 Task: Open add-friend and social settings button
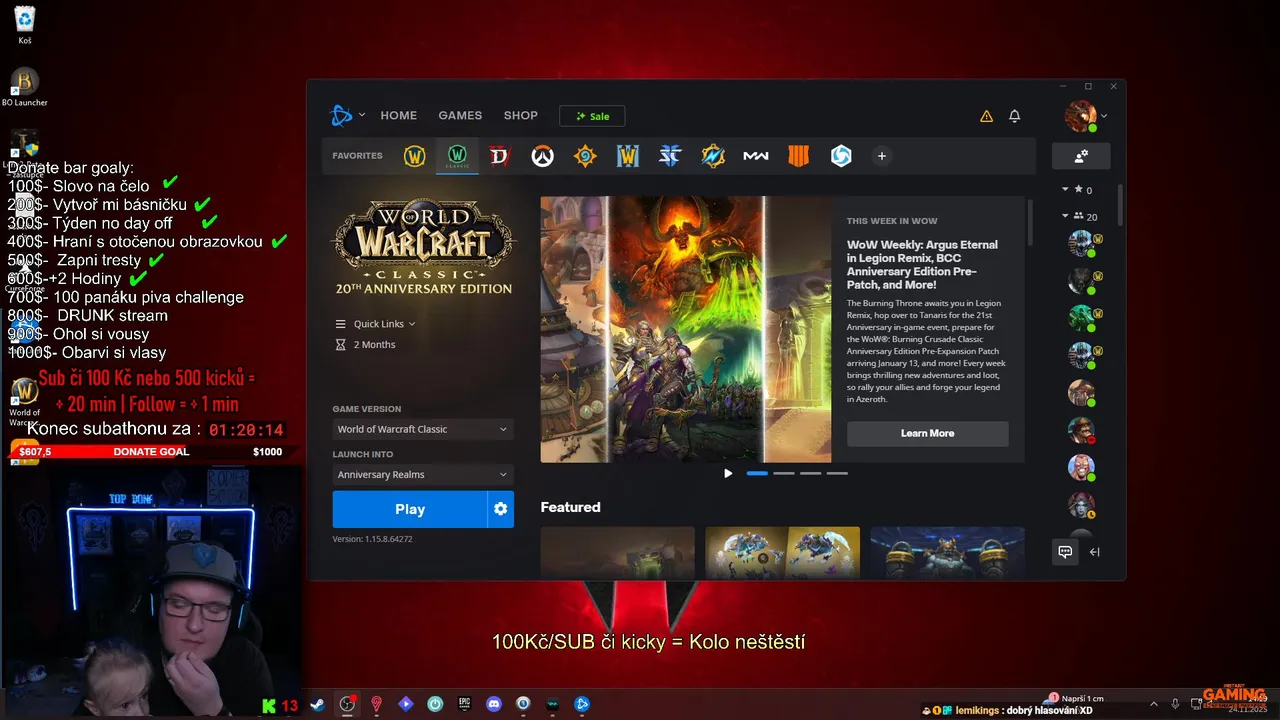point(1081,156)
